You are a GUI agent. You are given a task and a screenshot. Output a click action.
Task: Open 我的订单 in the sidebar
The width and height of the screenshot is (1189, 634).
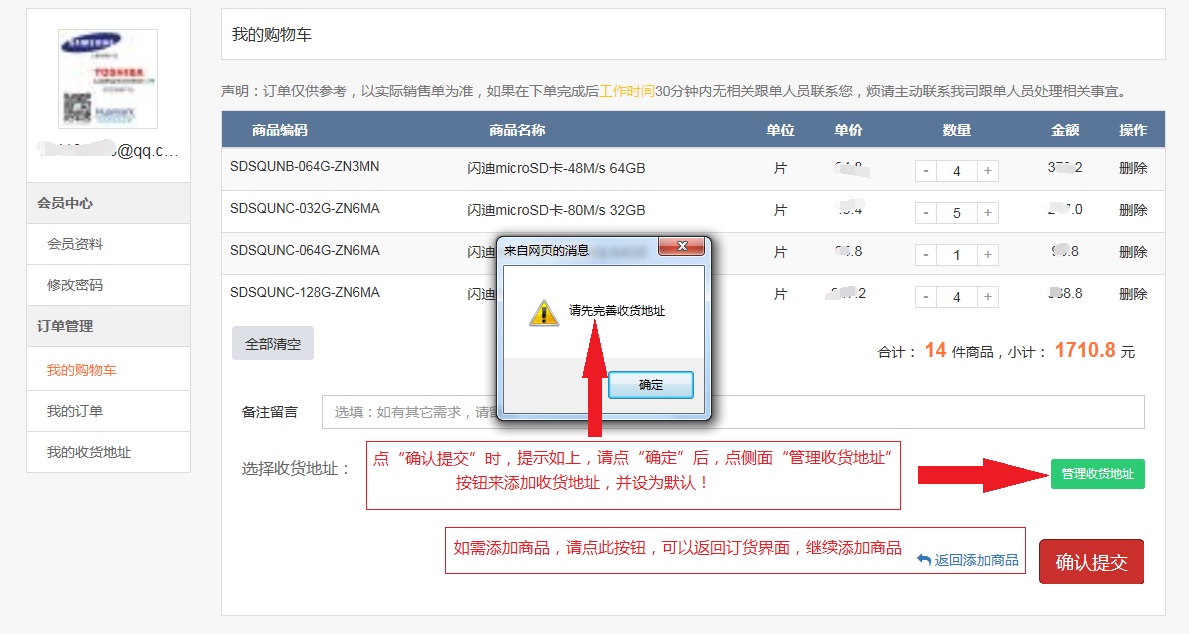[108, 411]
